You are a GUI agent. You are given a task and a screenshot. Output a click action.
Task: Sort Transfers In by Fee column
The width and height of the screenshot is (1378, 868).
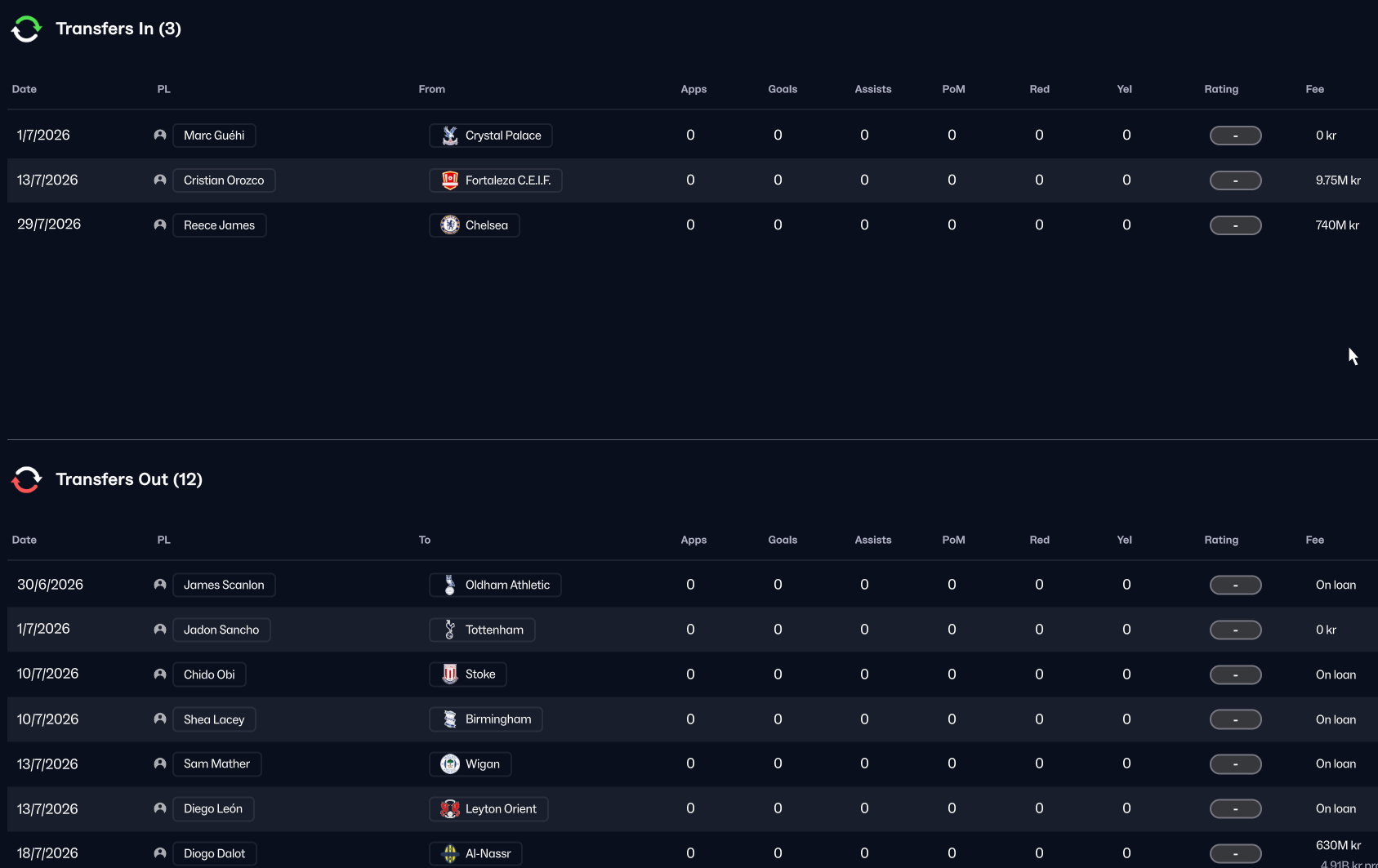point(1314,89)
